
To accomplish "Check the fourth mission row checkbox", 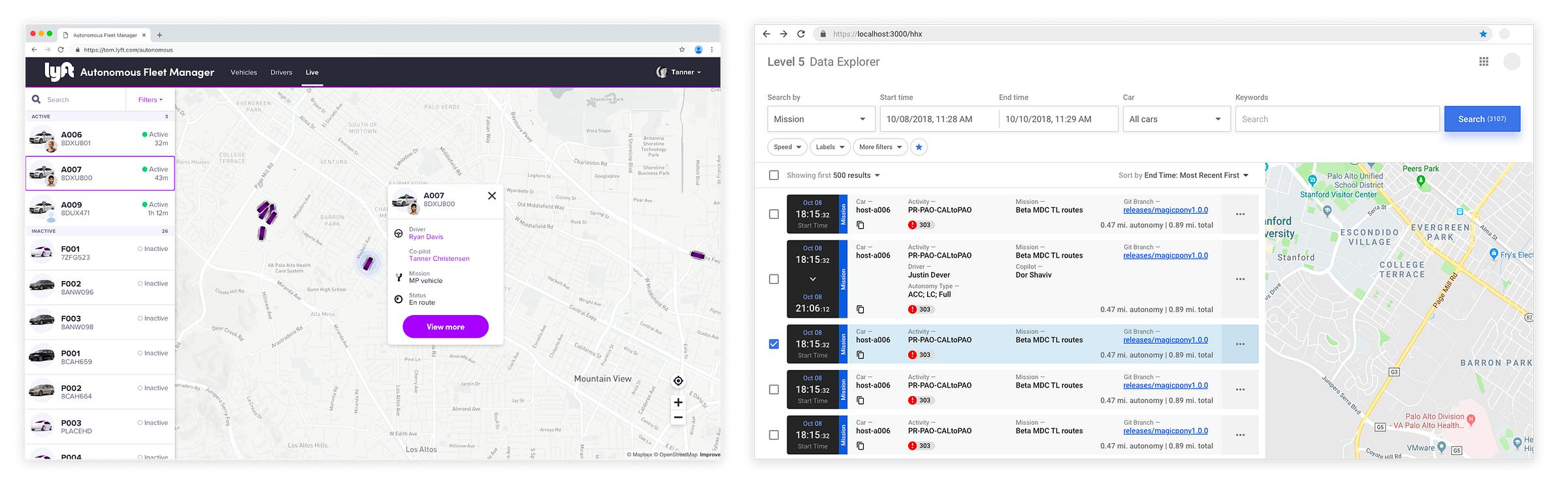I will (x=774, y=390).
